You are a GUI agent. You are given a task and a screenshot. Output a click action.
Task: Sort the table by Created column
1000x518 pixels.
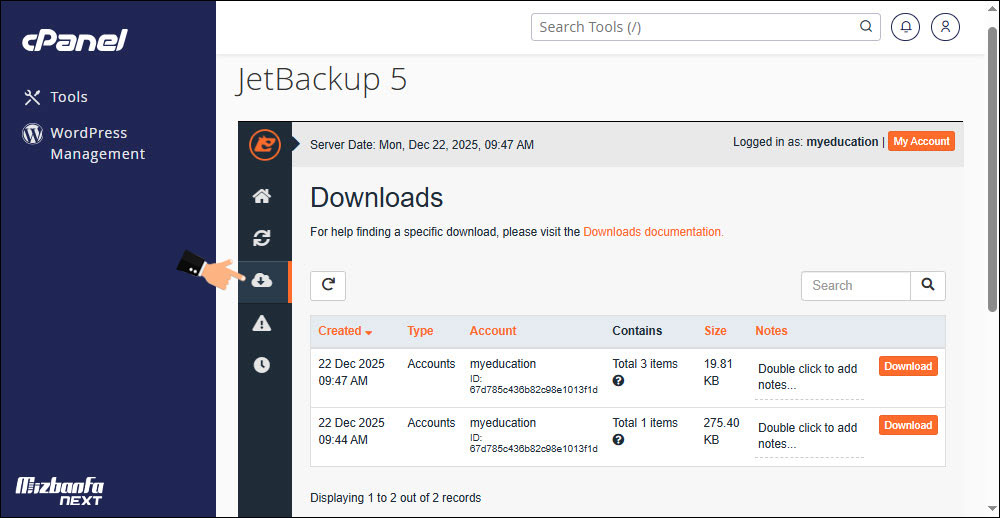(x=345, y=331)
